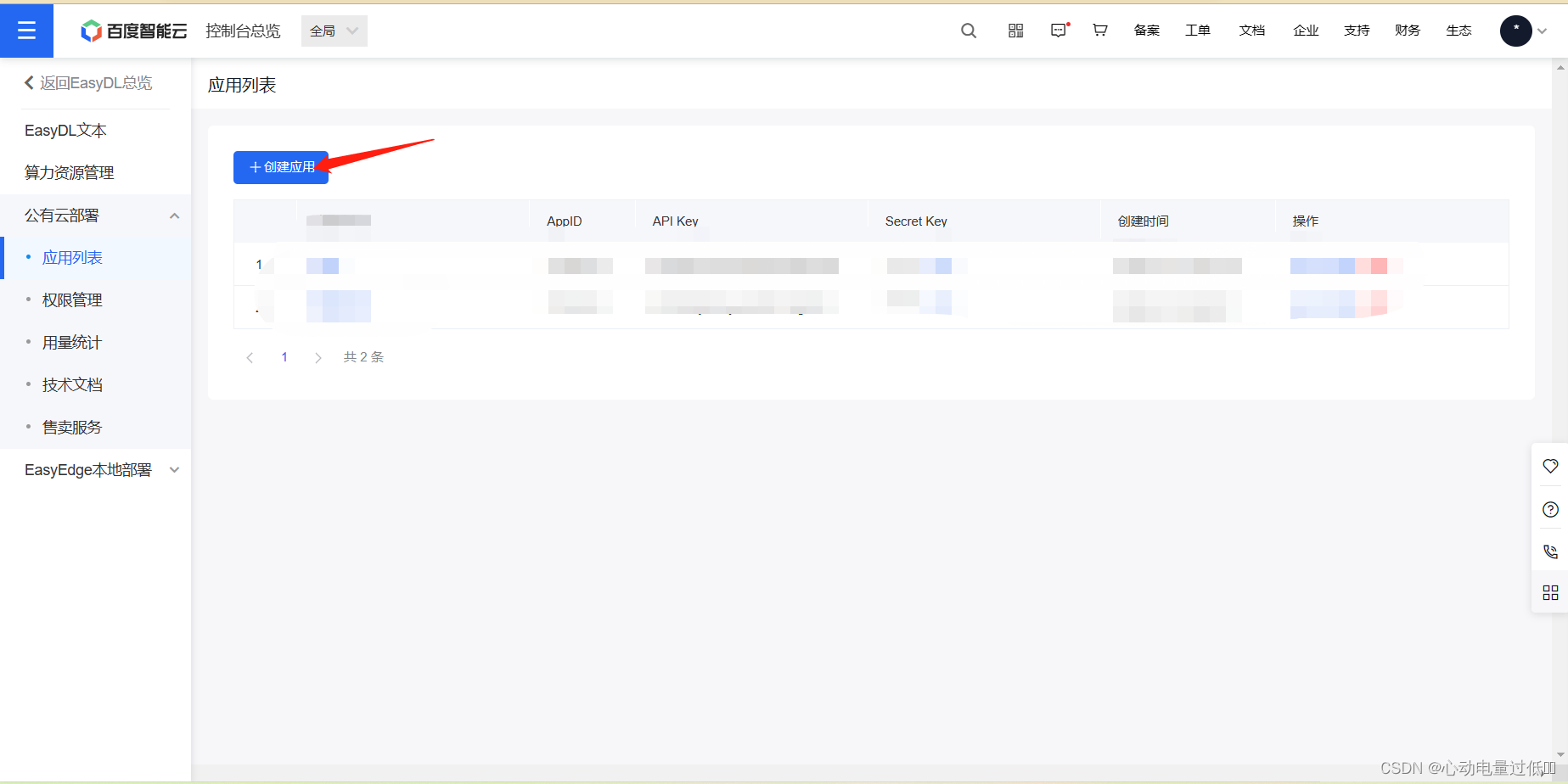Toggle the hamburger menu icon top left

26,31
